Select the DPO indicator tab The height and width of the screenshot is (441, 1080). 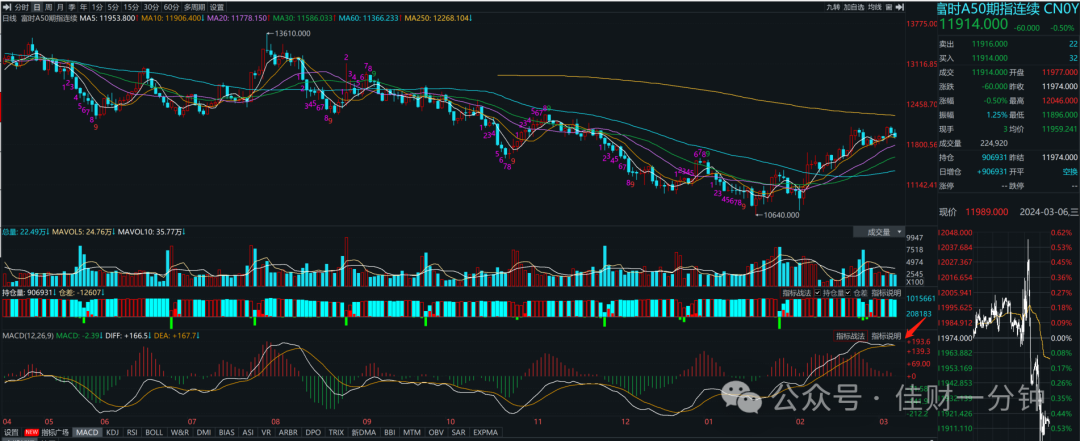pyautogui.click(x=313, y=432)
